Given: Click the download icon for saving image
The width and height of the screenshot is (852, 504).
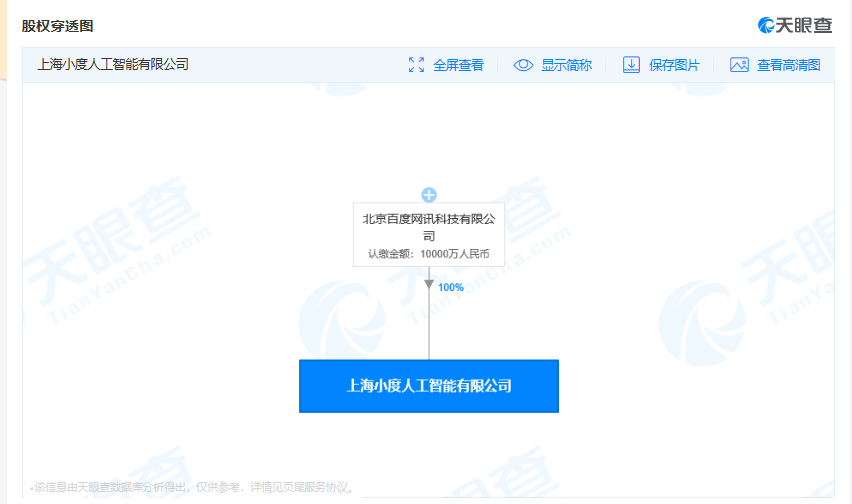Looking at the screenshot, I should 631,65.
